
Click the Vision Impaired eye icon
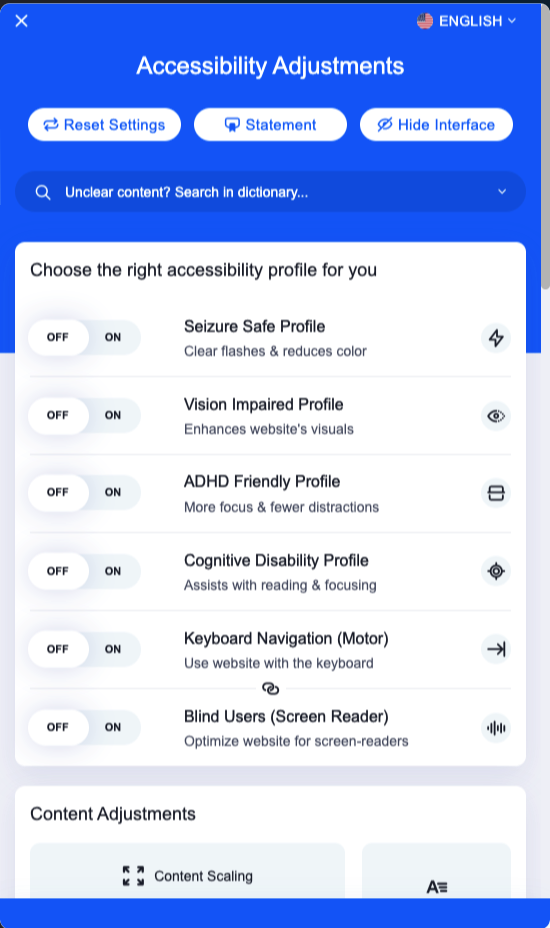click(x=496, y=416)
